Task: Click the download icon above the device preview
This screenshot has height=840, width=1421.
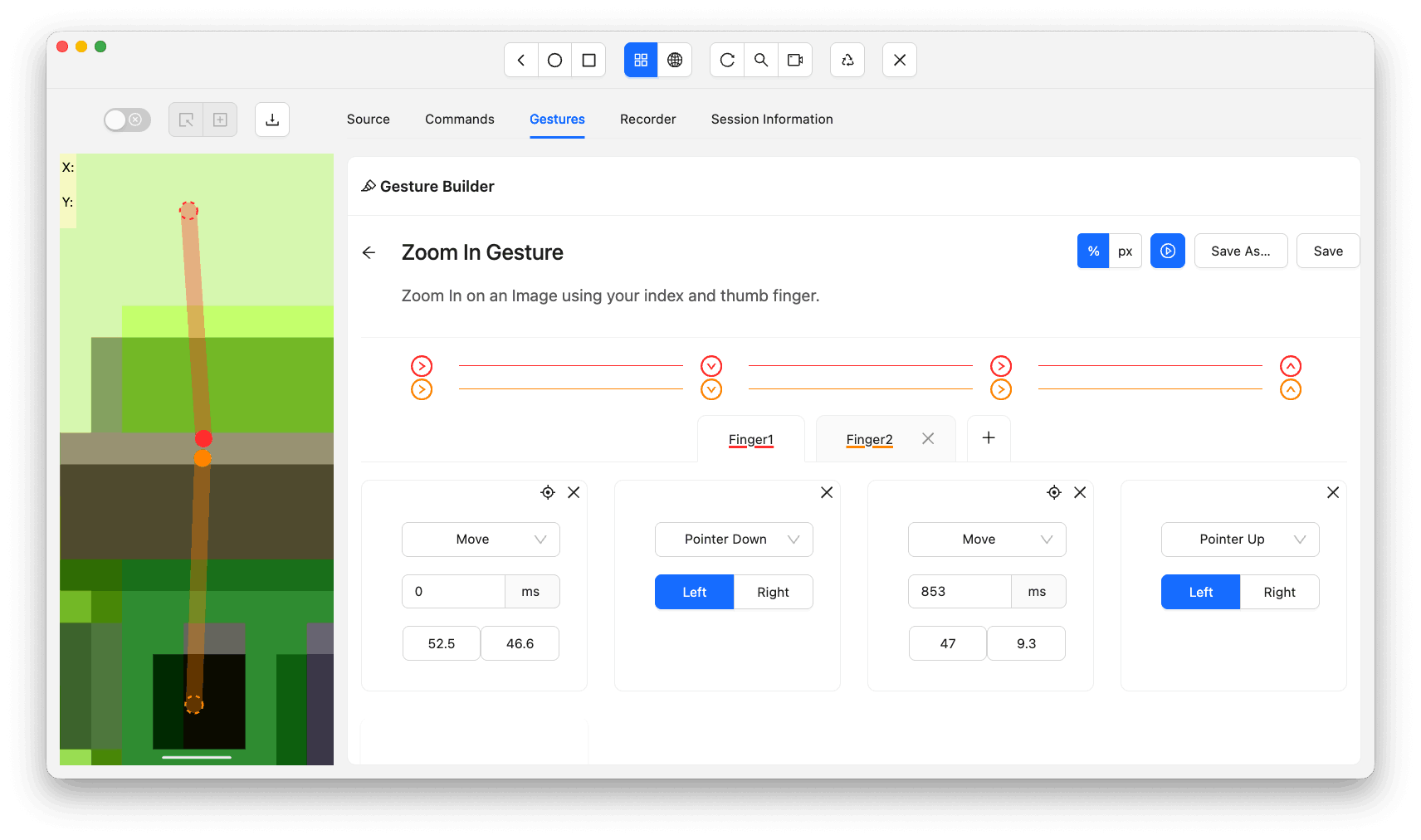Action: coord(272,120)
